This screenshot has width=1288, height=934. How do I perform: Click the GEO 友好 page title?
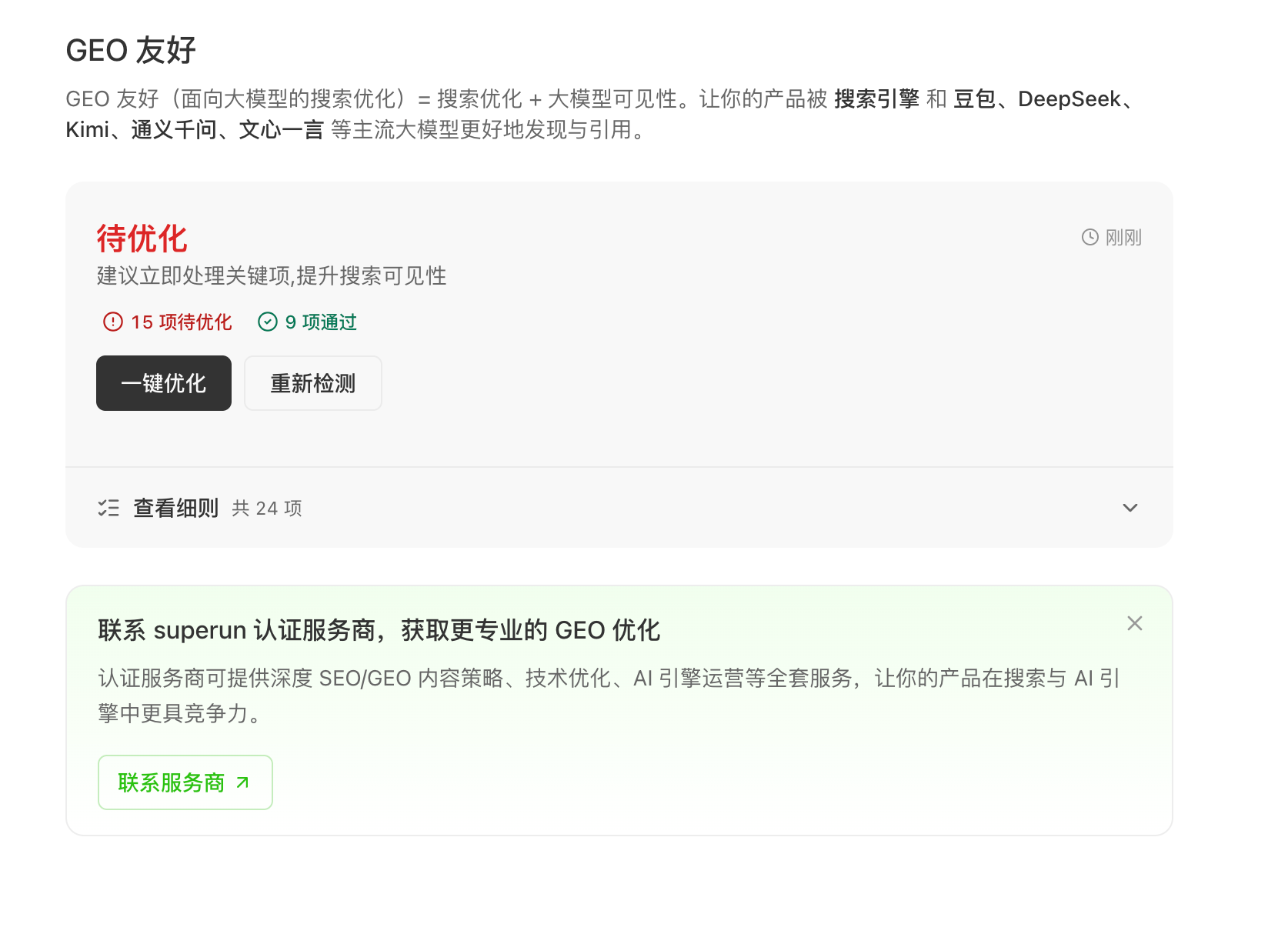(131, 51)
